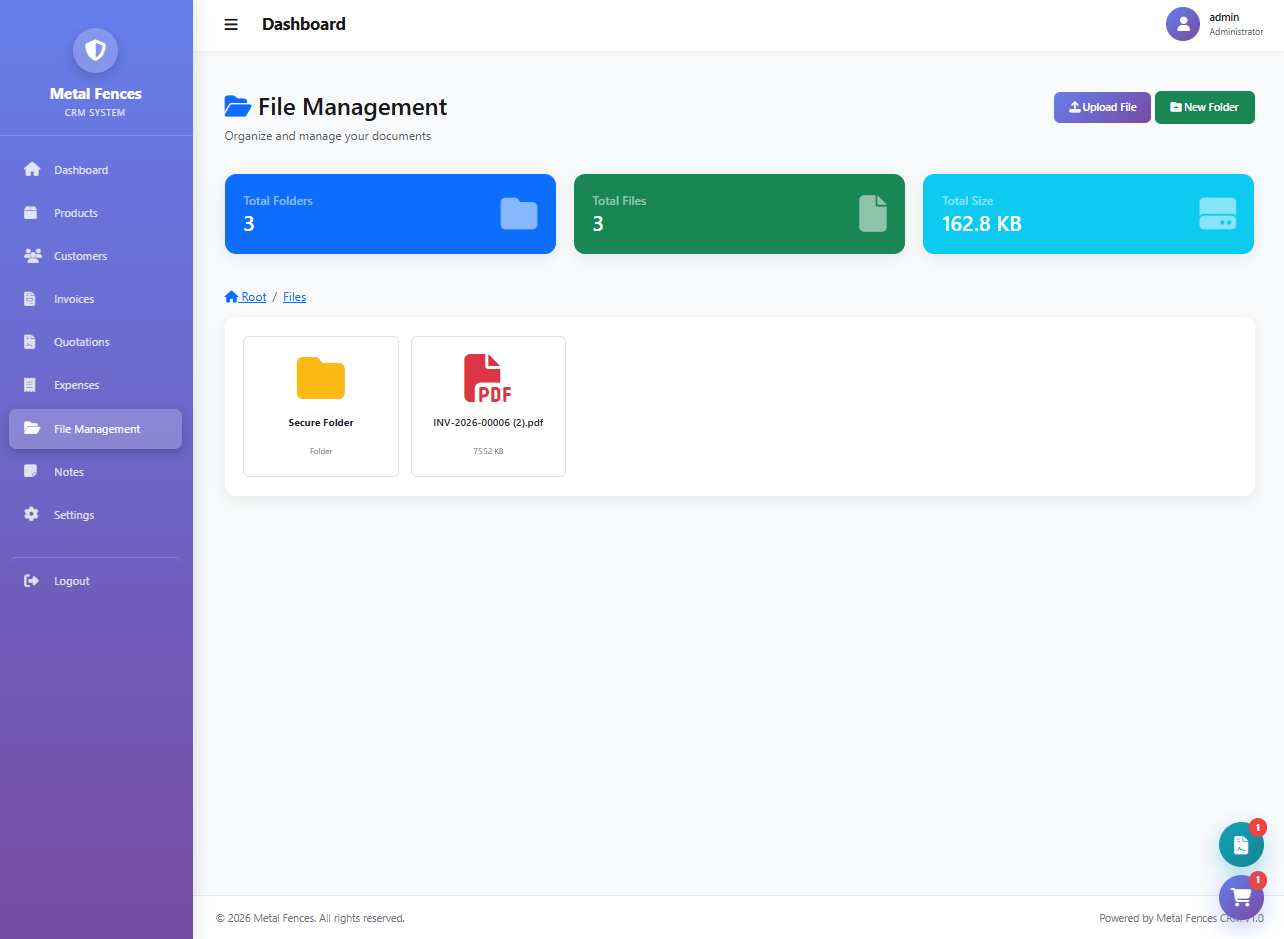Click the Customers people icon

click(x=31, y=256)
